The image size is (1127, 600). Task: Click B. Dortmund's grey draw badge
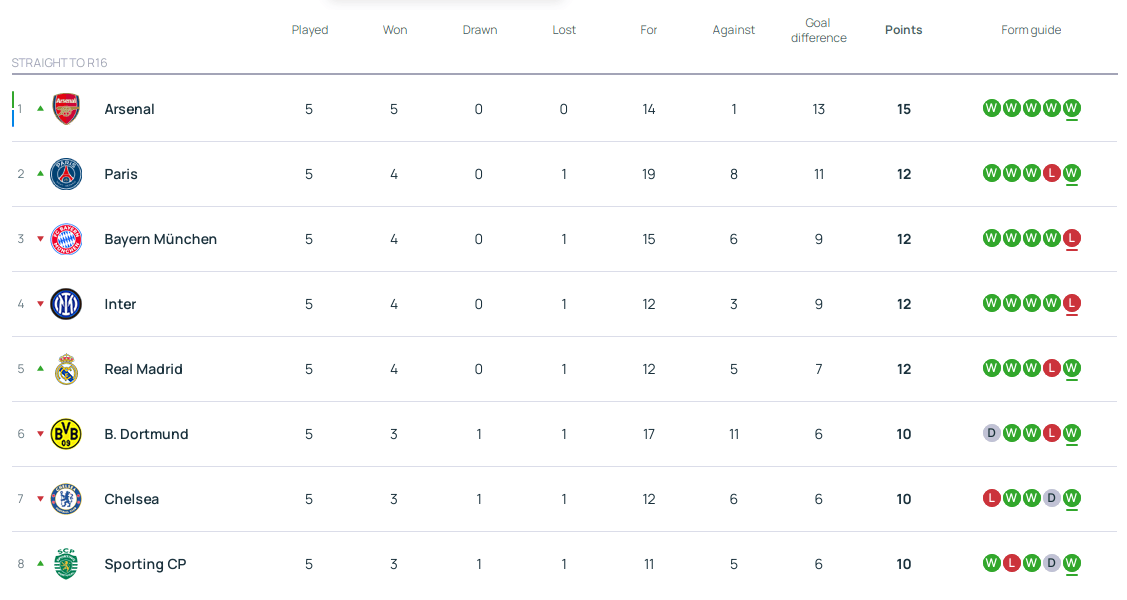[991, 433]
